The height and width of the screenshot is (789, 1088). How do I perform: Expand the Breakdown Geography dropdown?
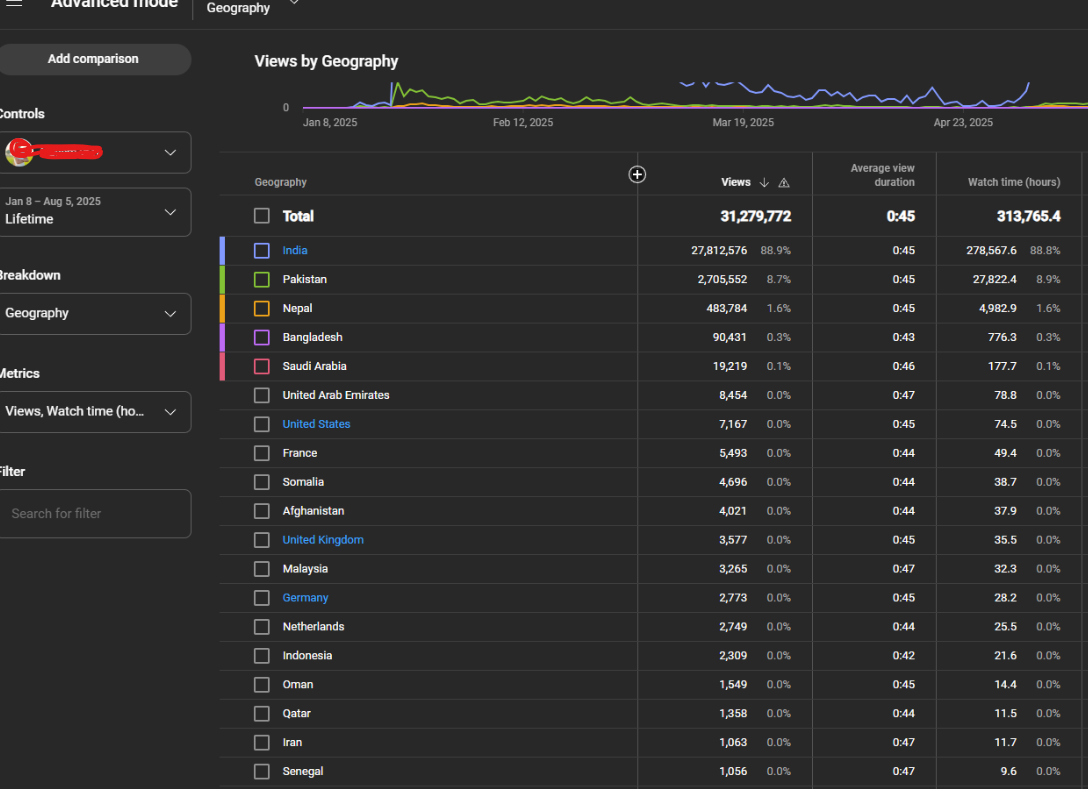pos(93,314)
